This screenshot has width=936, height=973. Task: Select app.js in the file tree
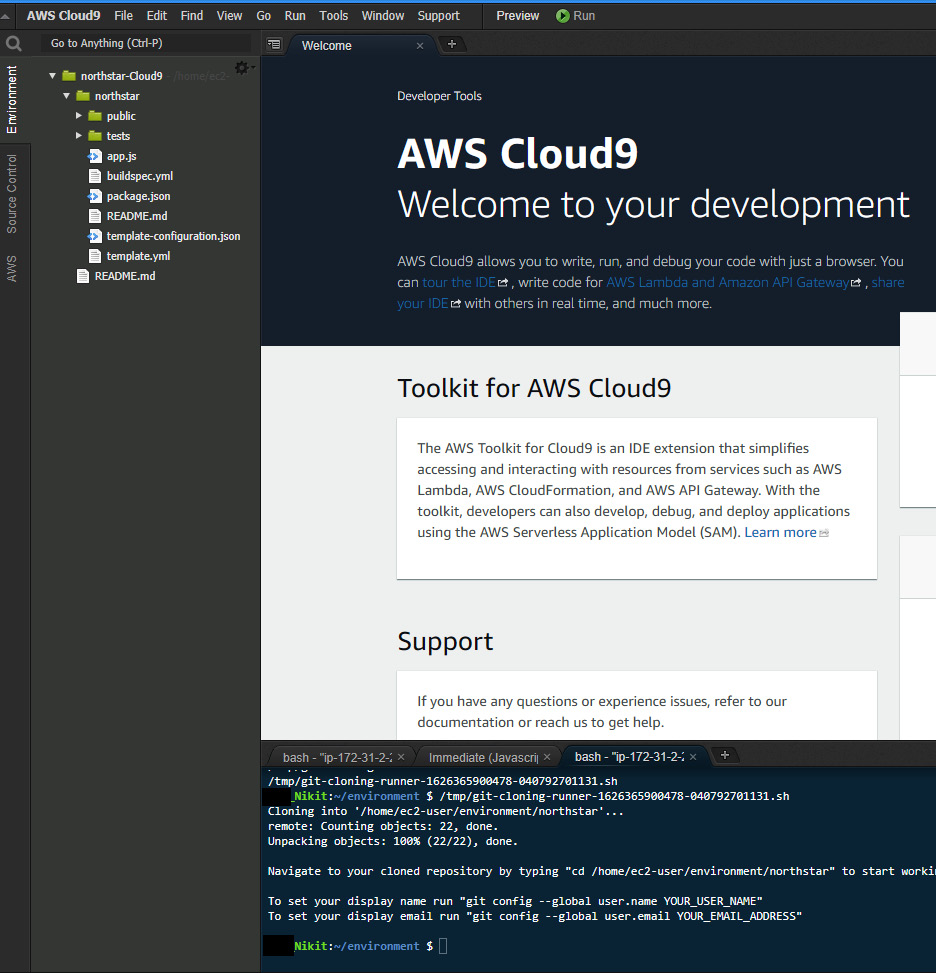[x=122, y=156]
